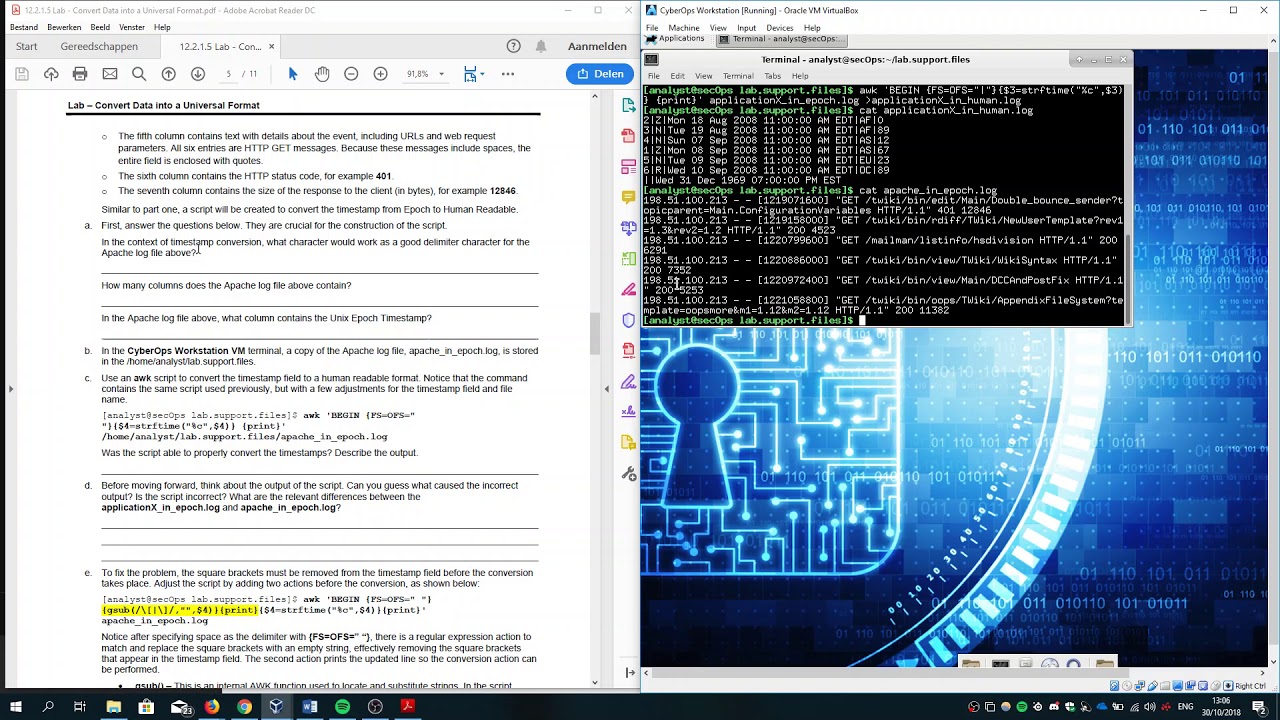Open File menu in VirtualBox window

pyautogui.click(x=652, y=28)
